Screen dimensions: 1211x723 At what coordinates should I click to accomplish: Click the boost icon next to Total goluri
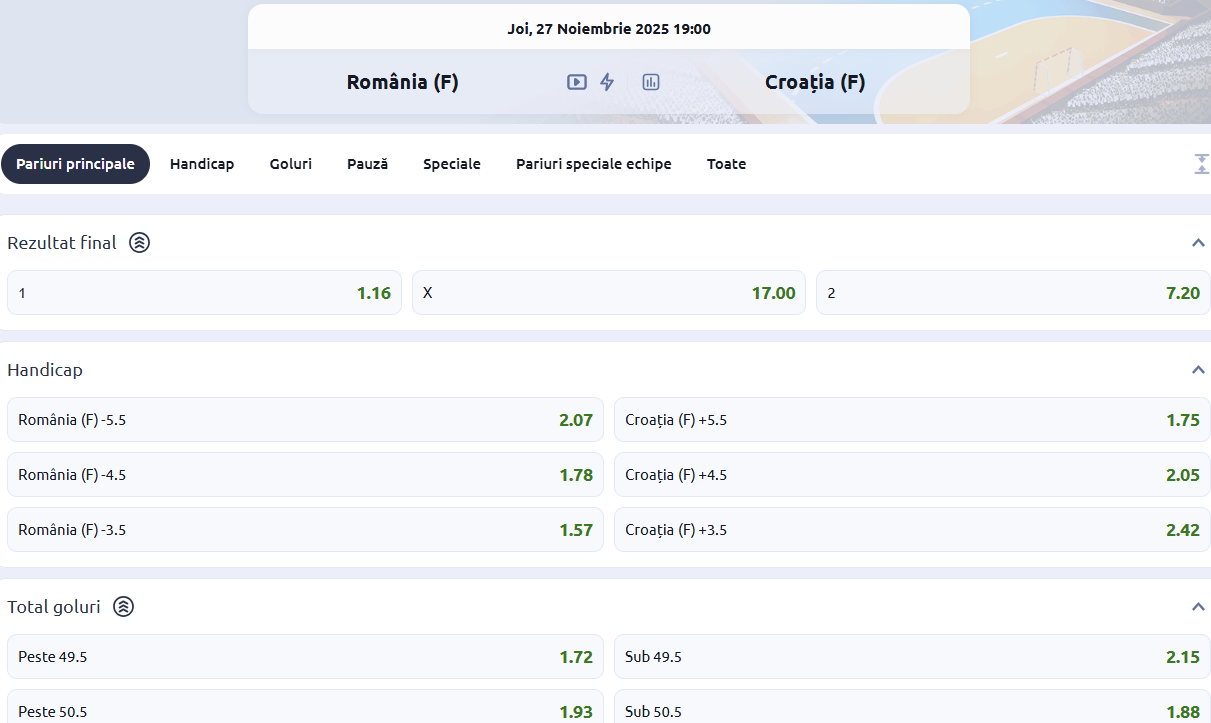[123, 607]
